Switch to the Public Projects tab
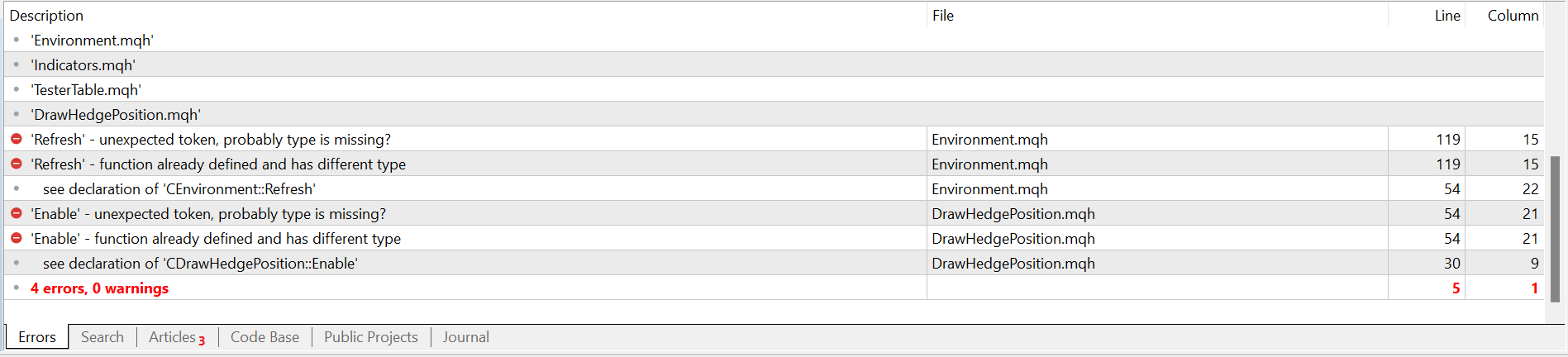Screen dimensions: 1568x357 click(x=371, y=337)
